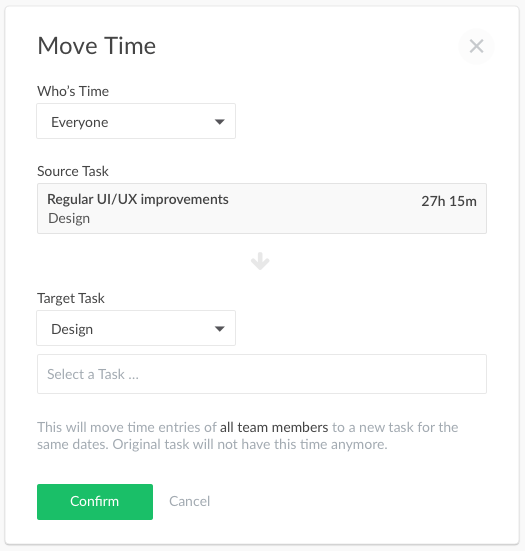The height and width of the screenshot is (551, 525).
Task: Click the bold all team members text
Action: coord(274,427)
